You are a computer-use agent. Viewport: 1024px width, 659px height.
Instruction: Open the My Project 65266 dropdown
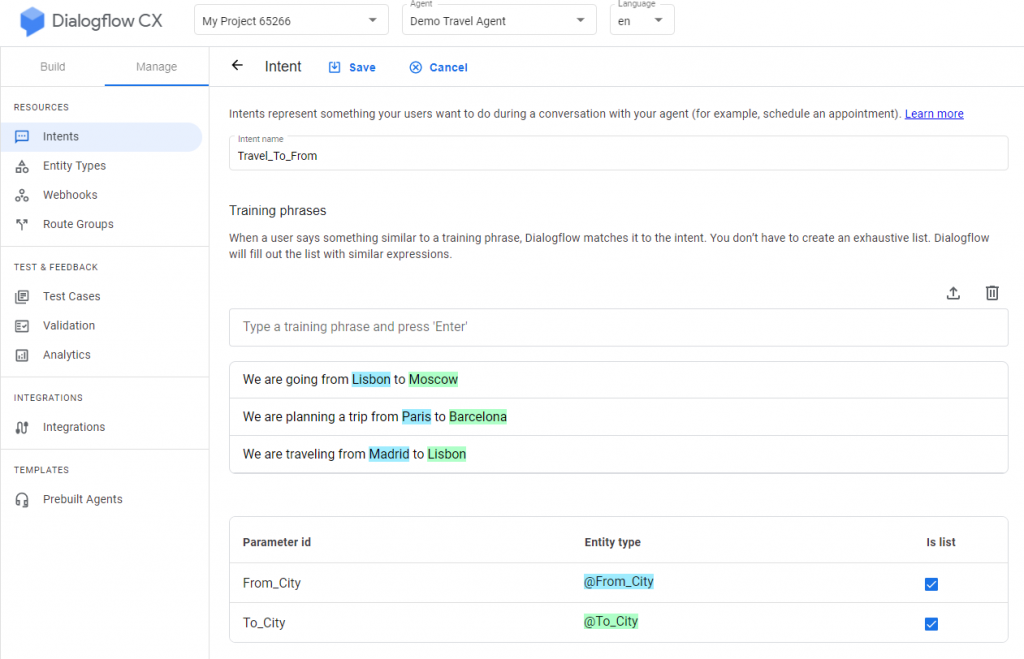291,20
